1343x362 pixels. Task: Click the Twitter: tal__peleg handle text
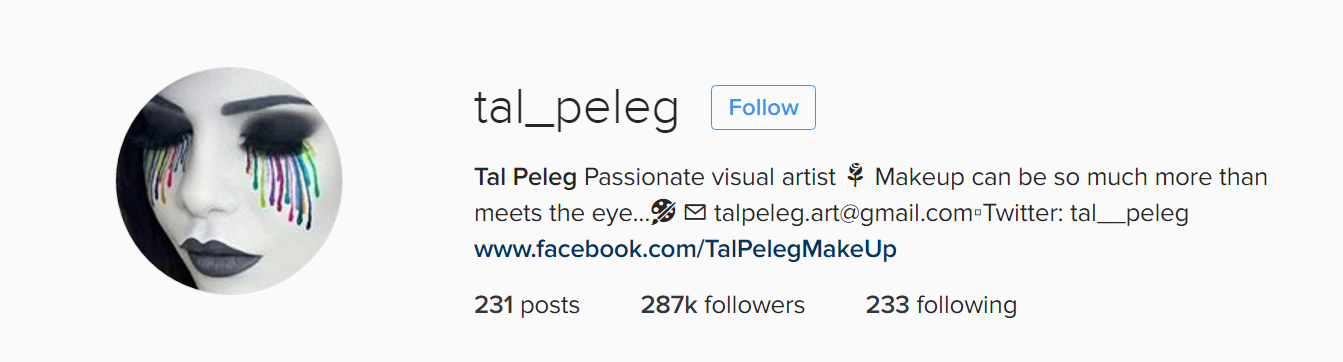click(1086, 214)
